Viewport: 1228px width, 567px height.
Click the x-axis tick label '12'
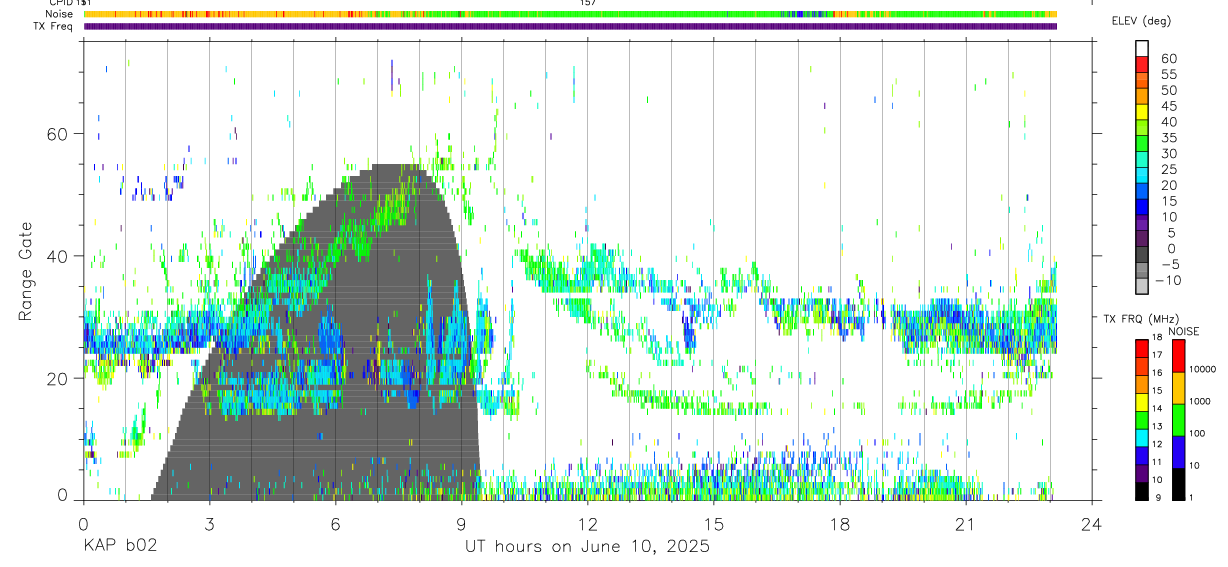point(588,525)
